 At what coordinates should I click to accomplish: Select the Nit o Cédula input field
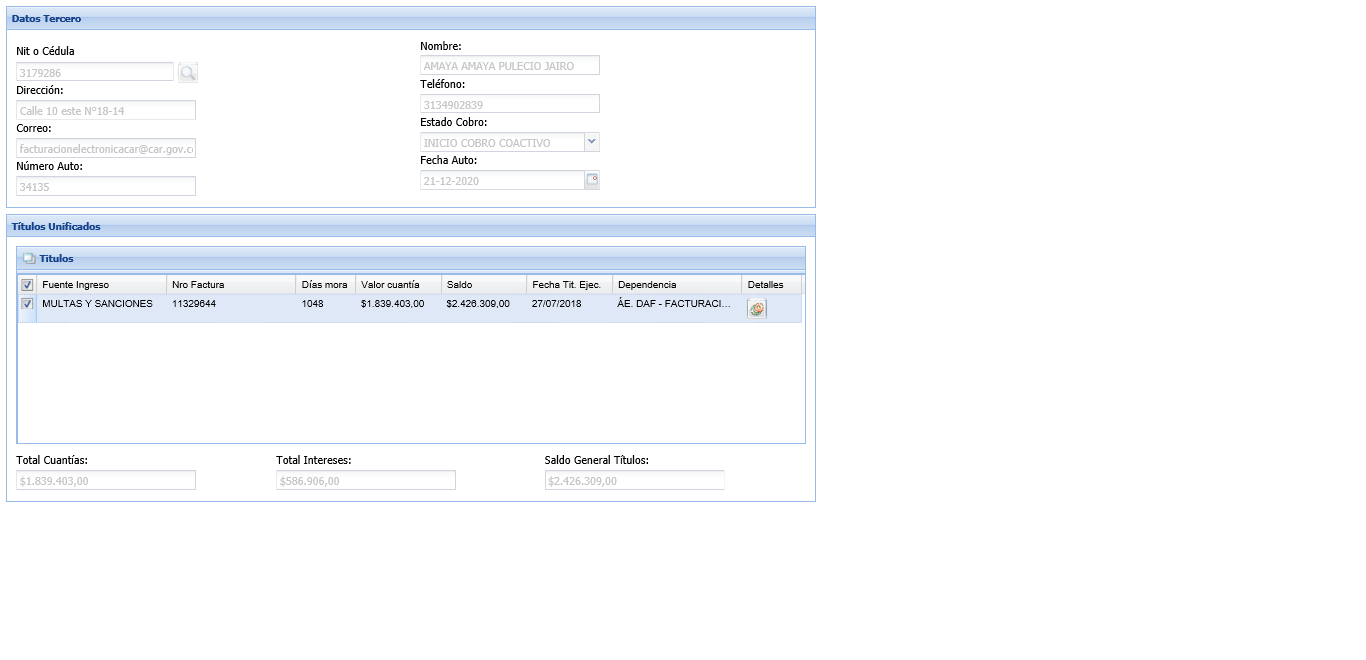tap(95, 72)
